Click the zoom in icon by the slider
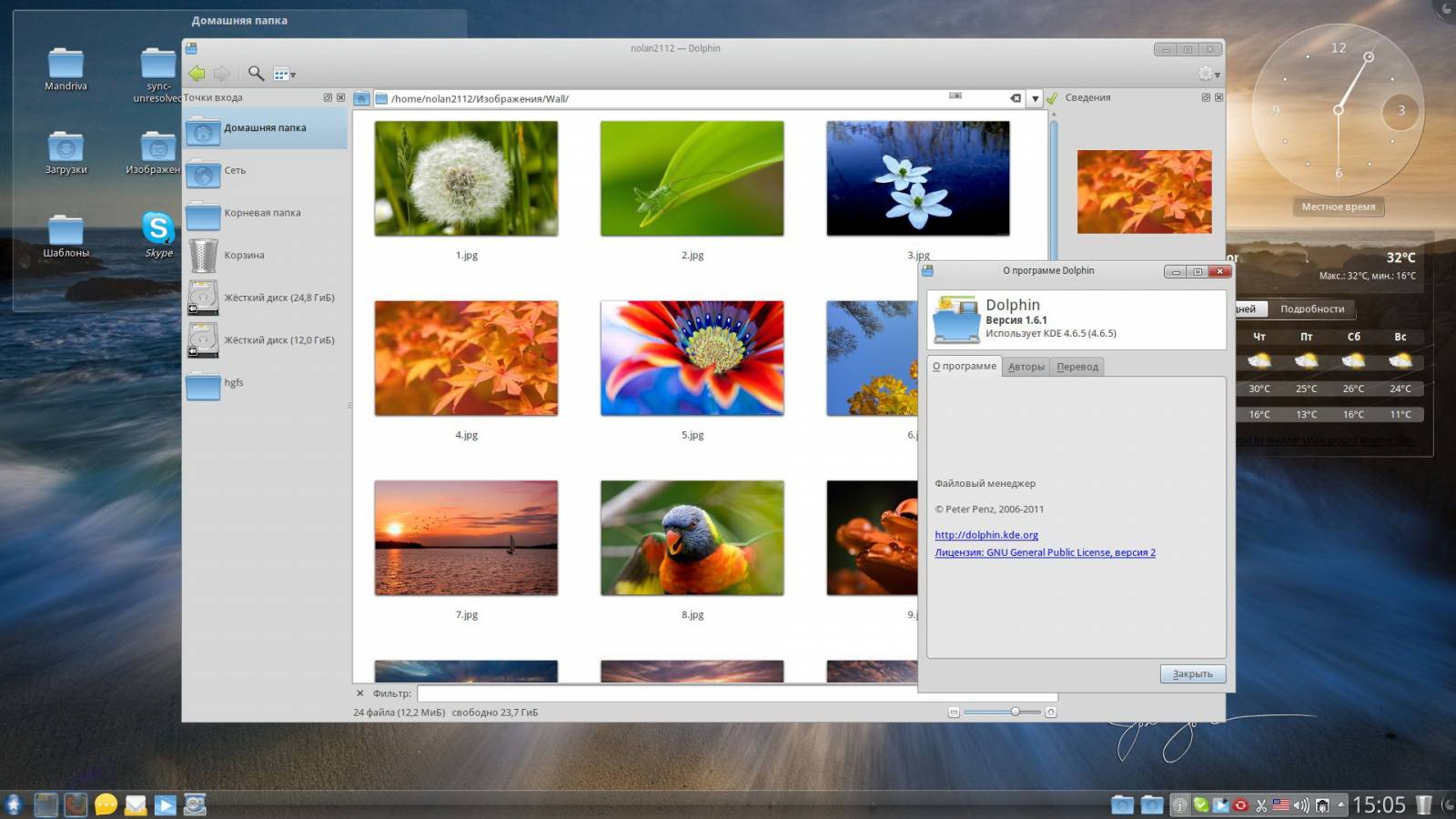The width and height of the screenshot is (1456, 819). pos(1050,713)
